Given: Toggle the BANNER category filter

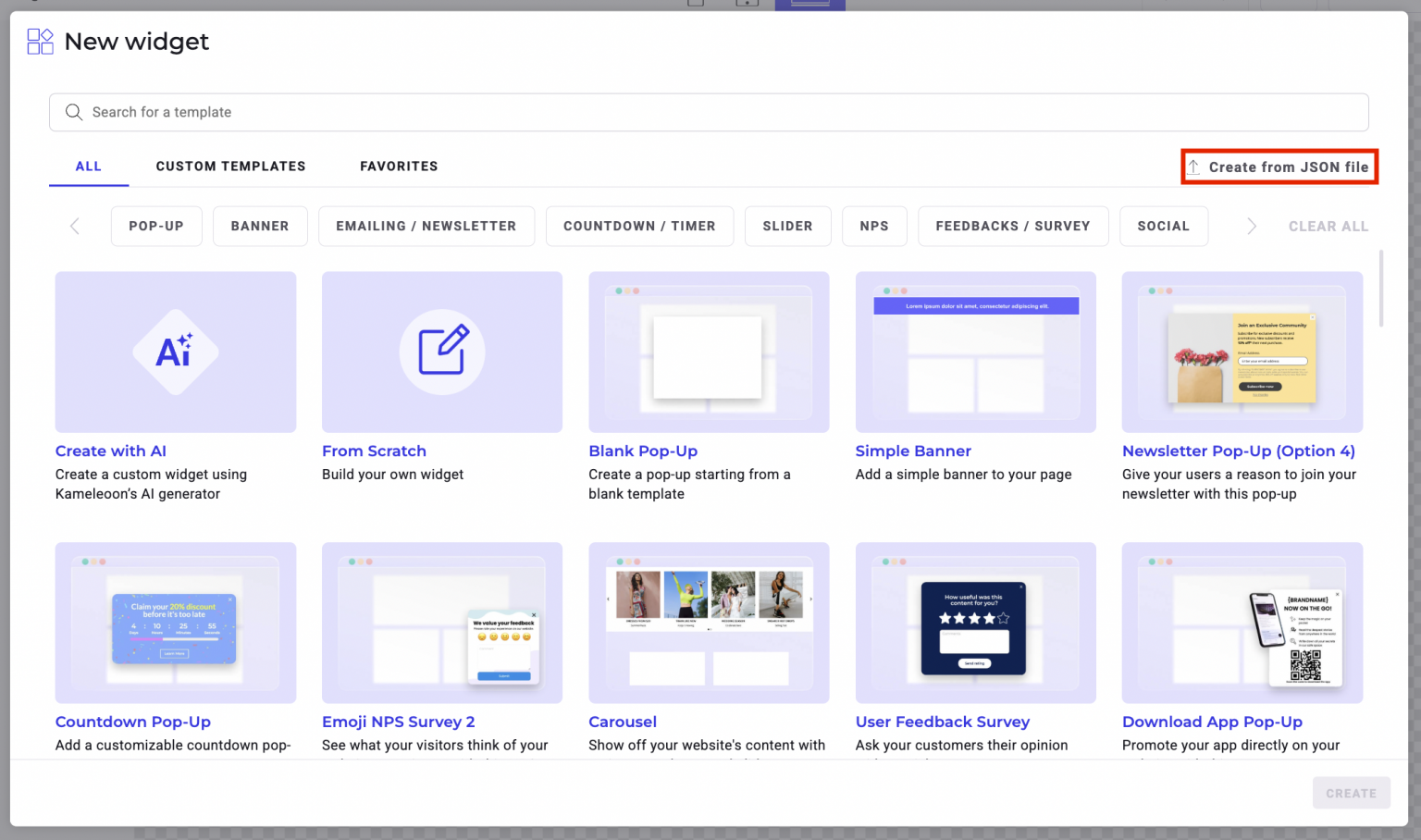Looking at the screenshot, I should 260,226.
